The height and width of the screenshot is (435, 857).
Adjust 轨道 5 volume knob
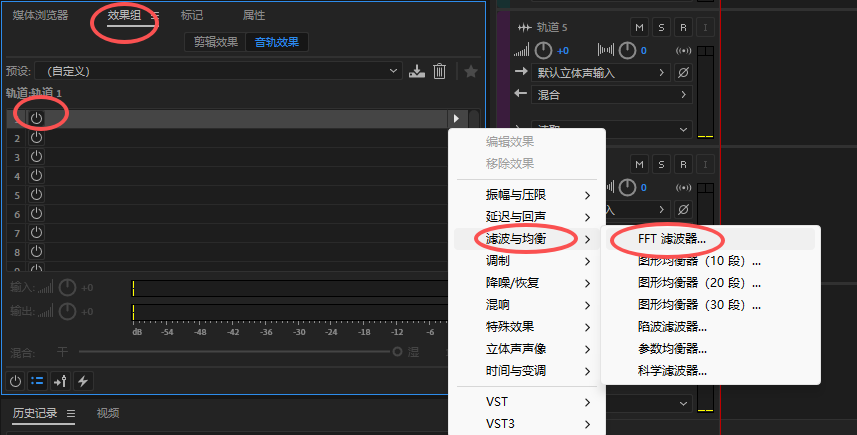543,50
